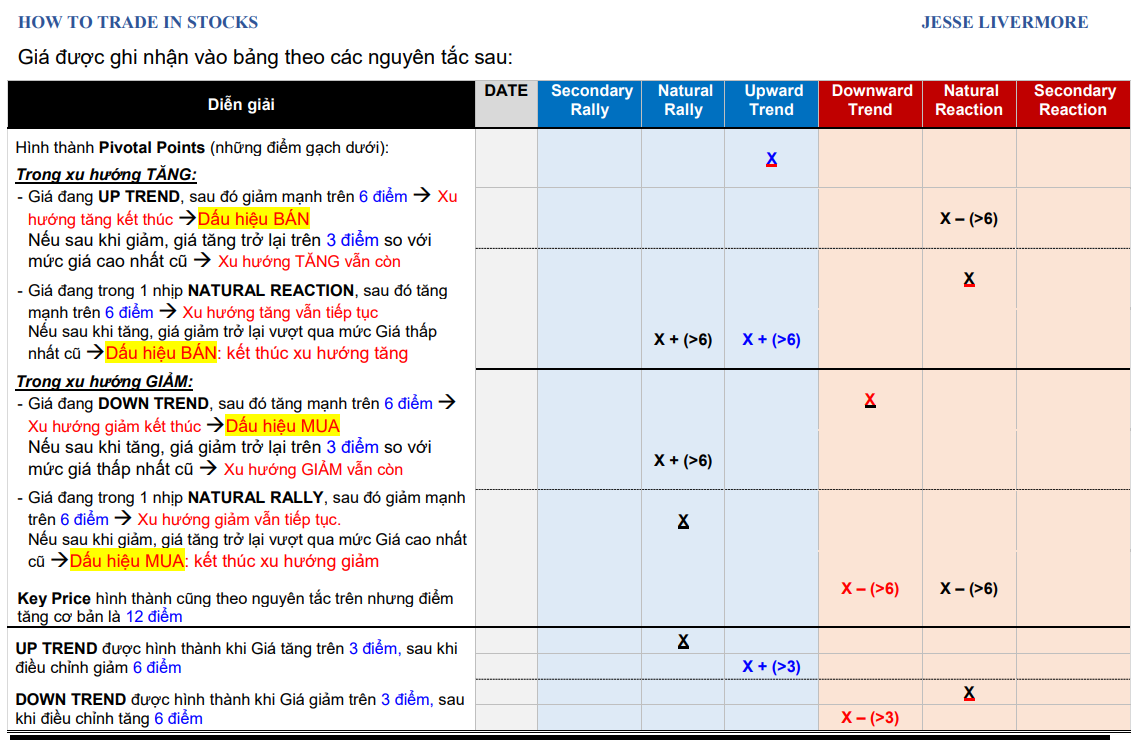Image resolution: width=1148 pixels, height=751 pixels.
Task: Click the red text "Xu hướng GIẢM vẫn còn"
Action: (x=313, y=470)
